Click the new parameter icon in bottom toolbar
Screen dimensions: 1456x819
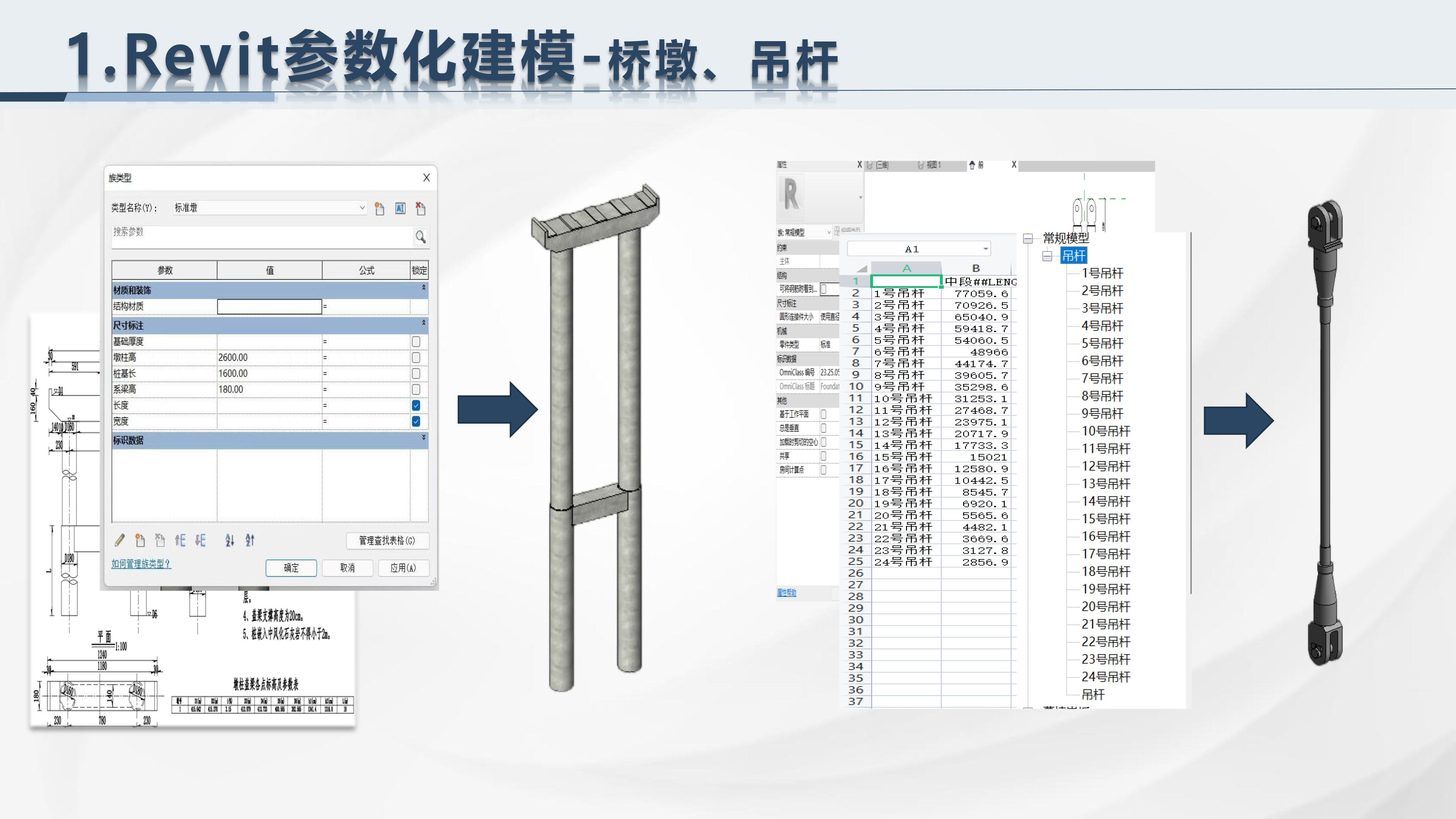(140, 540)
